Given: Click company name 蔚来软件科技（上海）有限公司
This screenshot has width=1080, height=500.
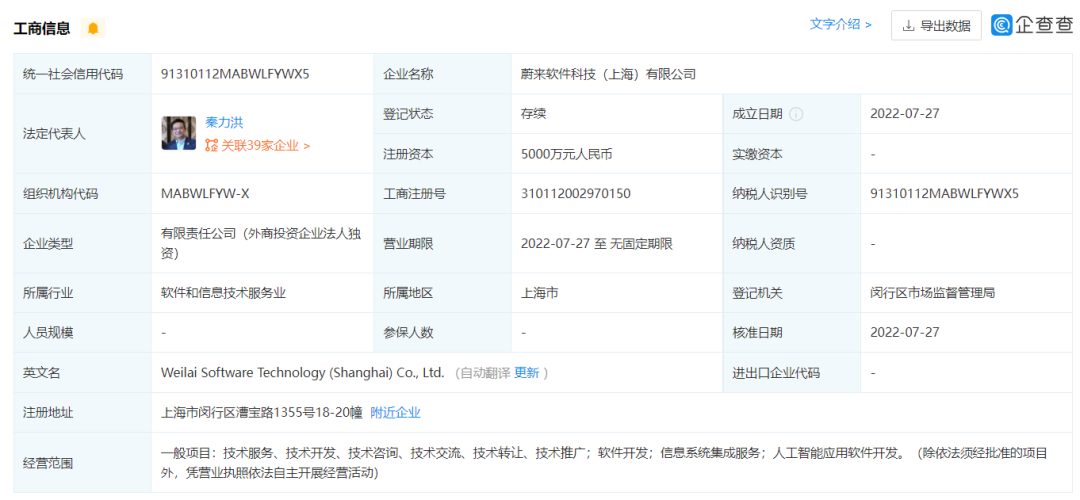Looking at the screenshot, I should pos(609,74).
